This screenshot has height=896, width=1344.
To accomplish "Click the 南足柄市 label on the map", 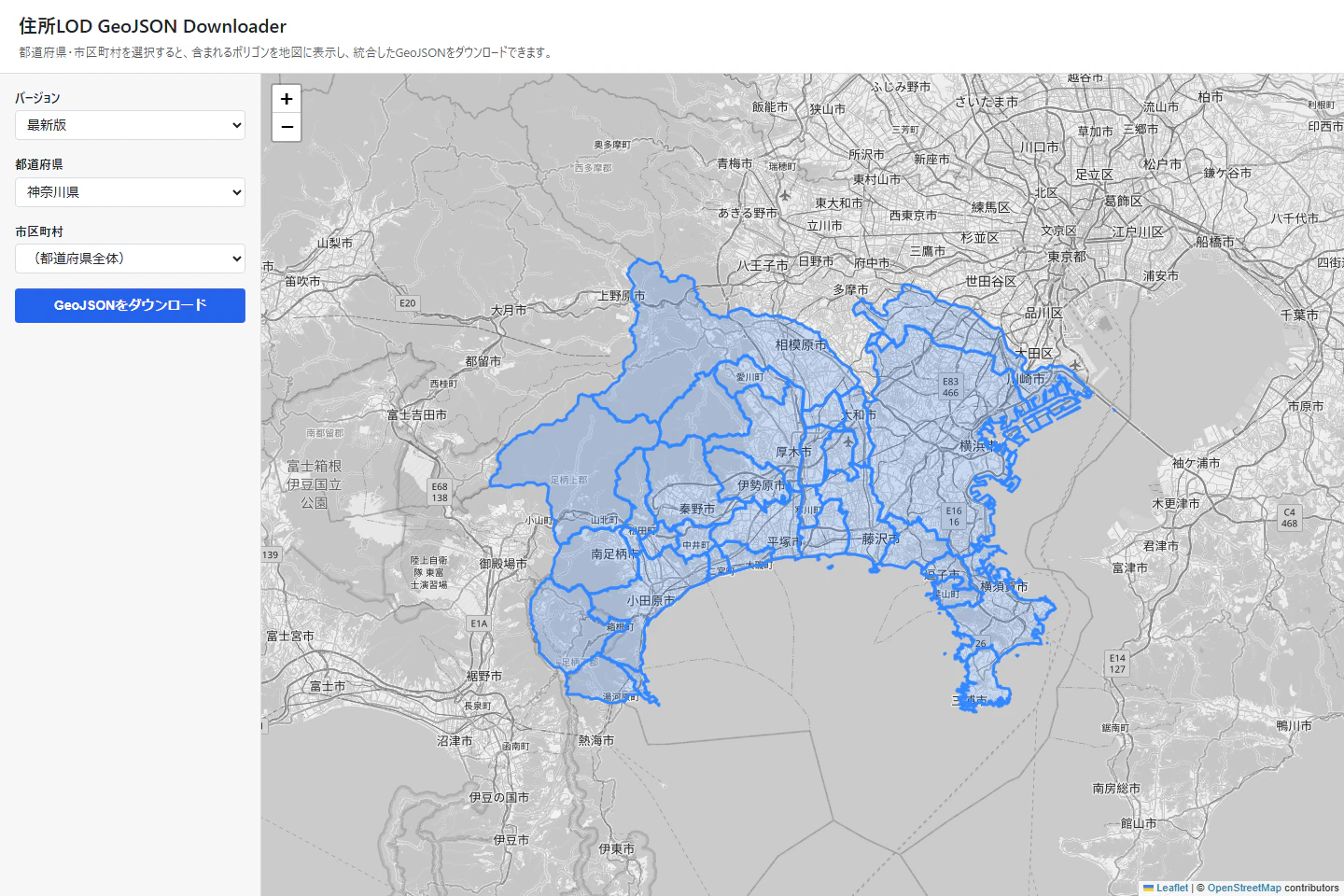I will (x=615, y=554).
